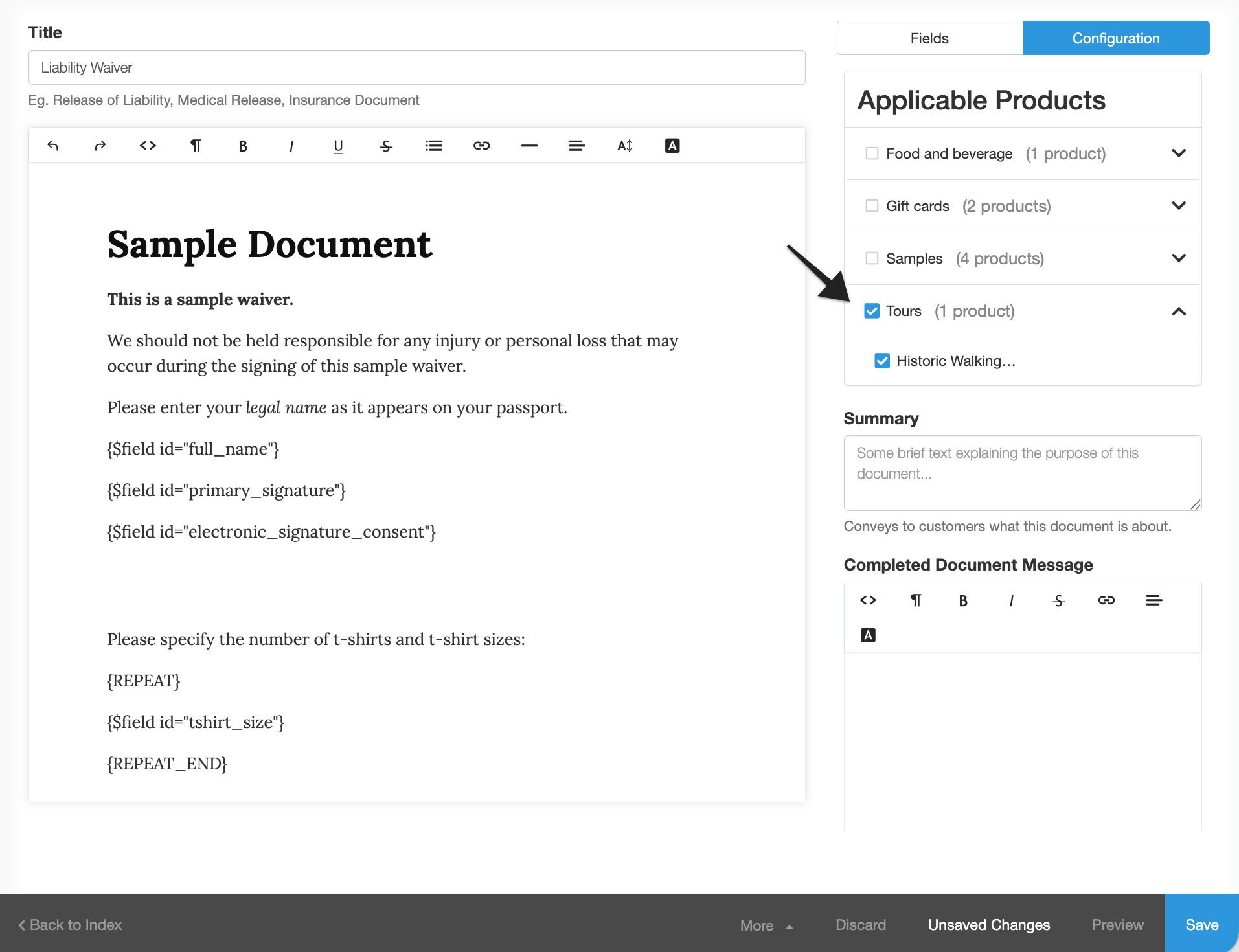Collapse the Tours category
The width and height of the screenshot is (1239, 952).
1179,312
